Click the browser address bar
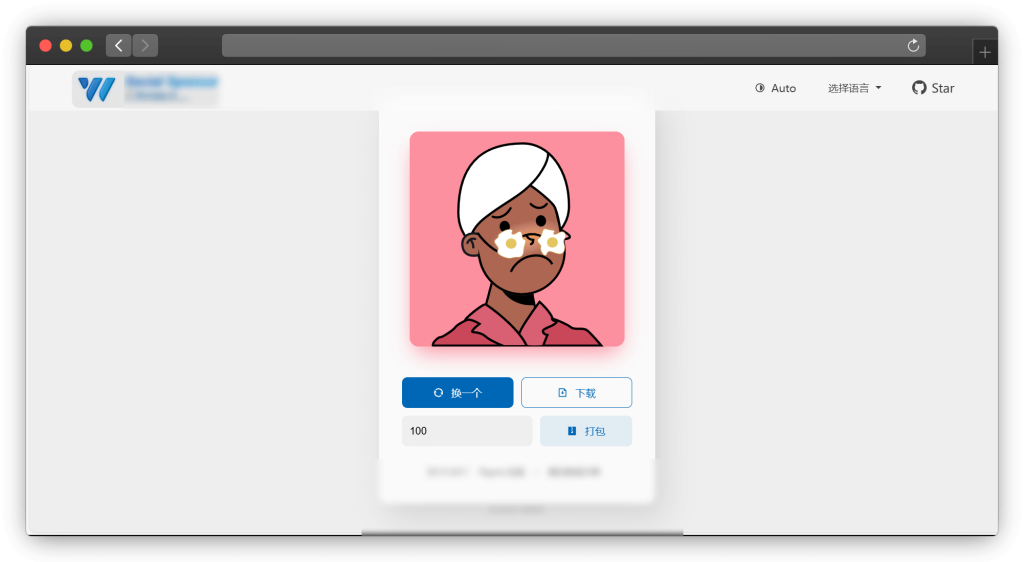The width and height of the screenshot is (1024, 562). coord(560,45)
